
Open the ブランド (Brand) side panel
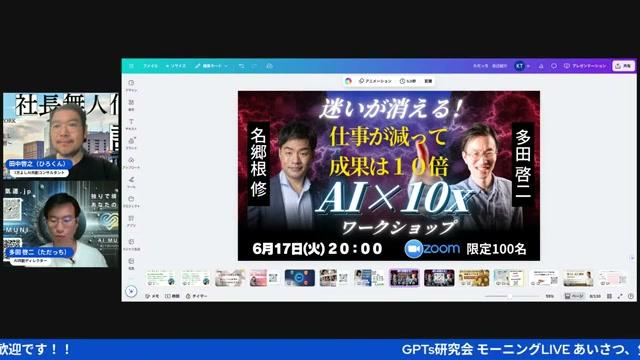pos(131,143)
